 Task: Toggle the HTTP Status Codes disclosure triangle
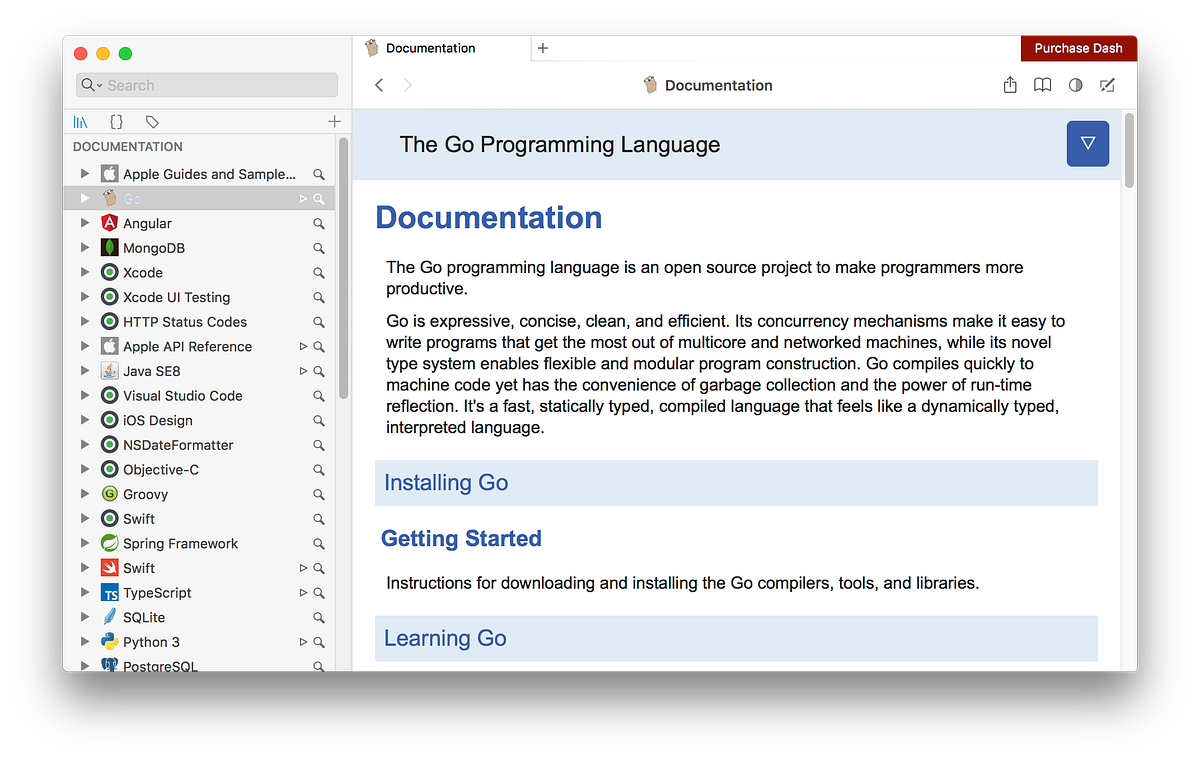85,321
